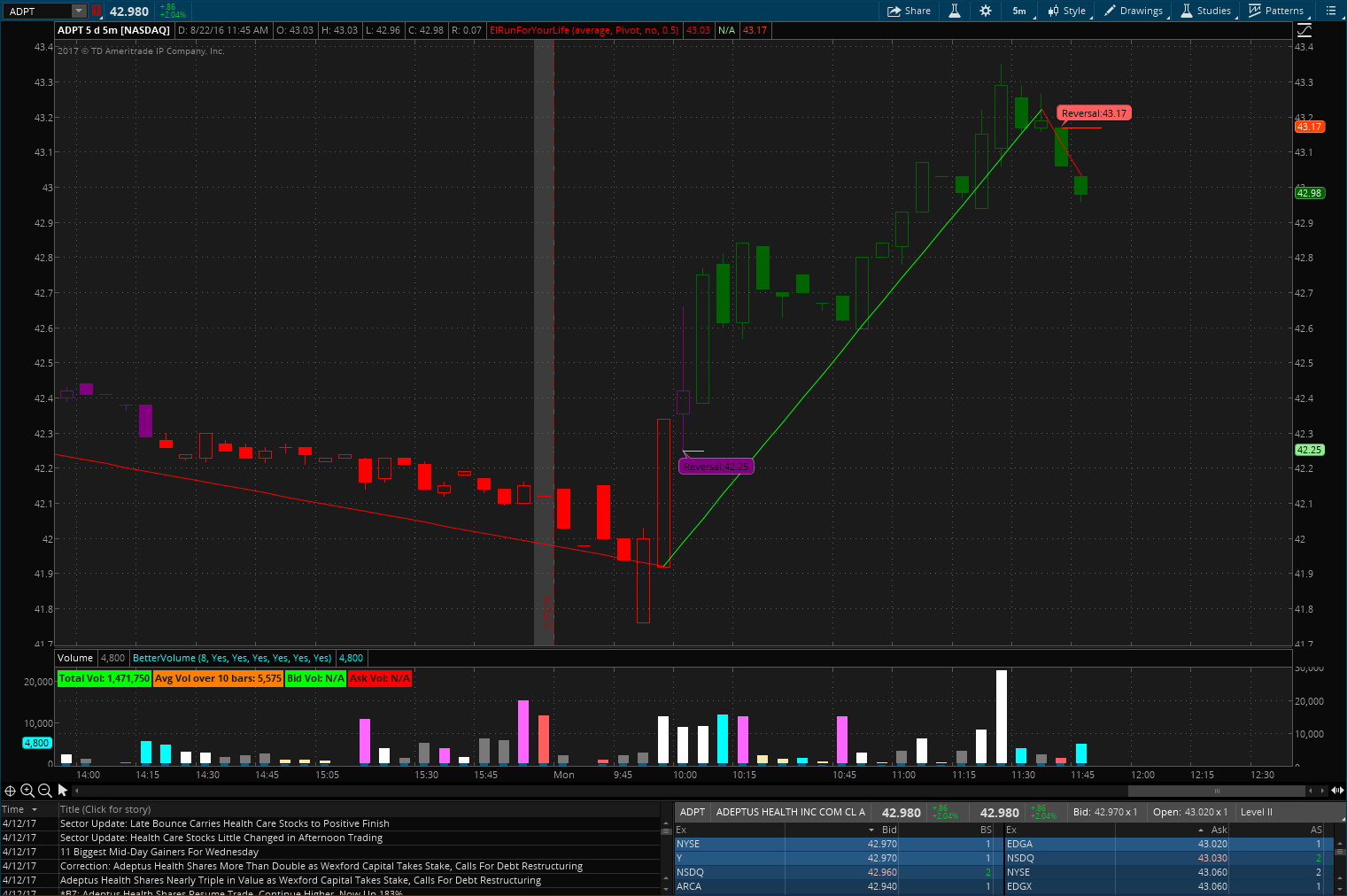Click the expand time axis arrows icon

[x=1337, y=791]
